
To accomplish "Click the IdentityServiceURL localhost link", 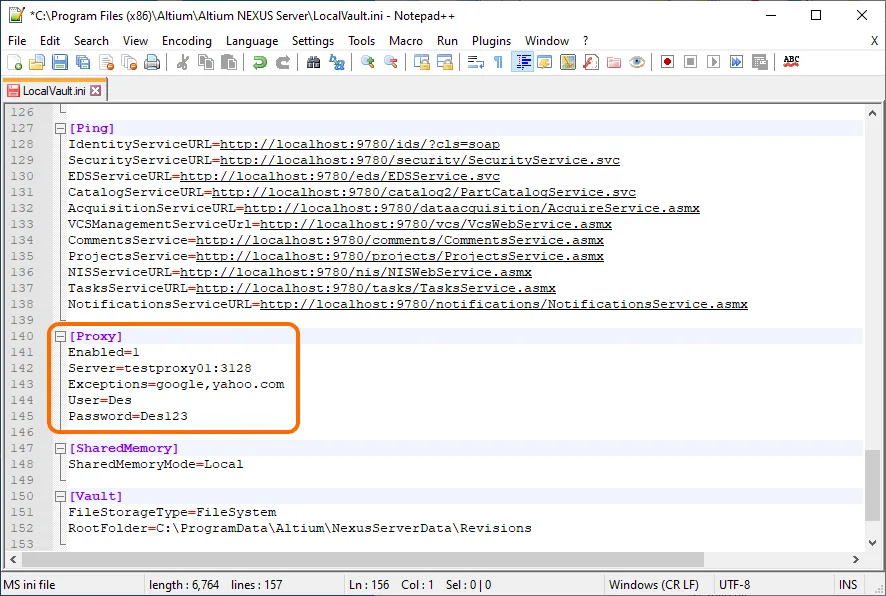I will (360, 144).
